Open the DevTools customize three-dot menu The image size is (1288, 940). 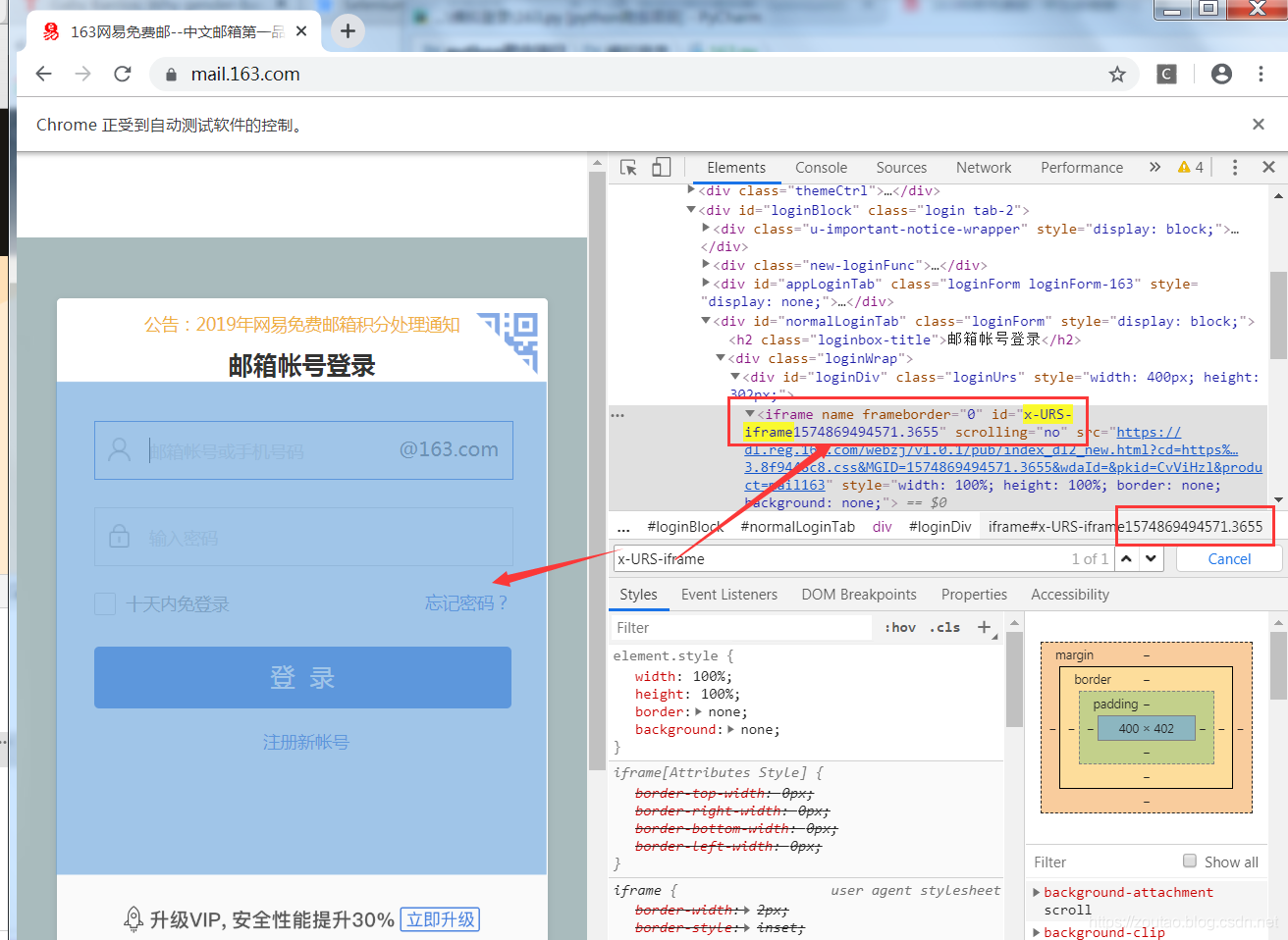[x=1235, y=168]
